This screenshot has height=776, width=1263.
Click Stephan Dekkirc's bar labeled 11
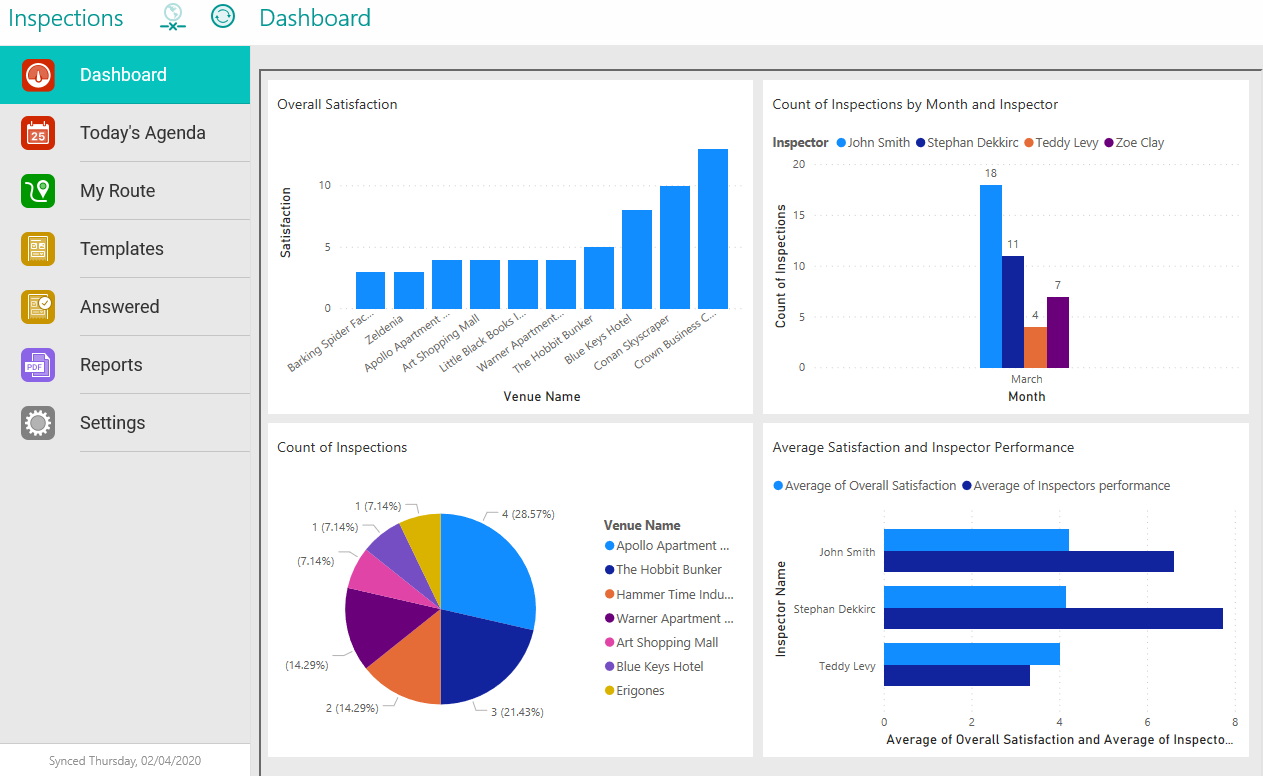(1013, 312)
